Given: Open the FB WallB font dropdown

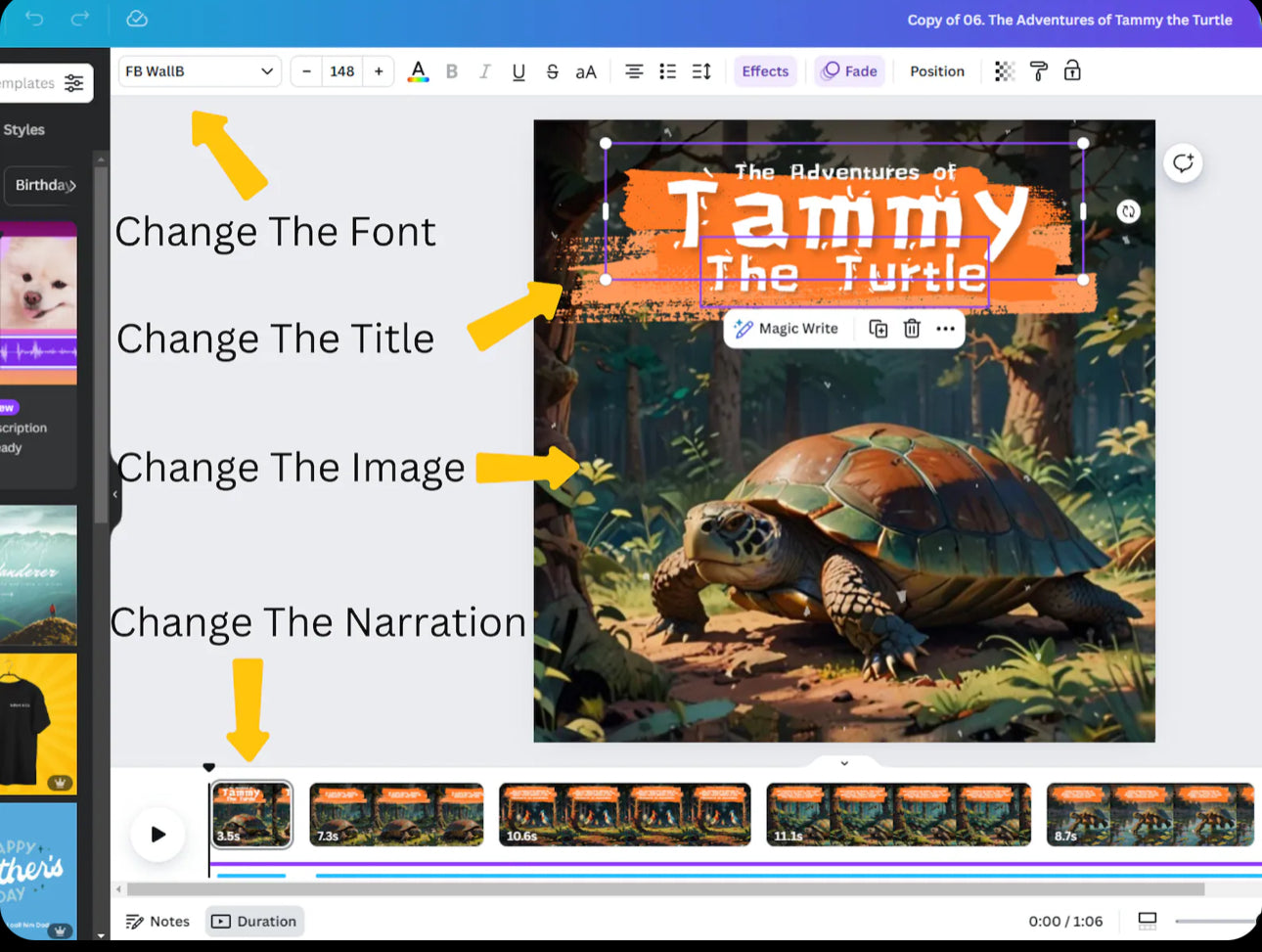Looking at the screenshot, I should click(200, 70).
